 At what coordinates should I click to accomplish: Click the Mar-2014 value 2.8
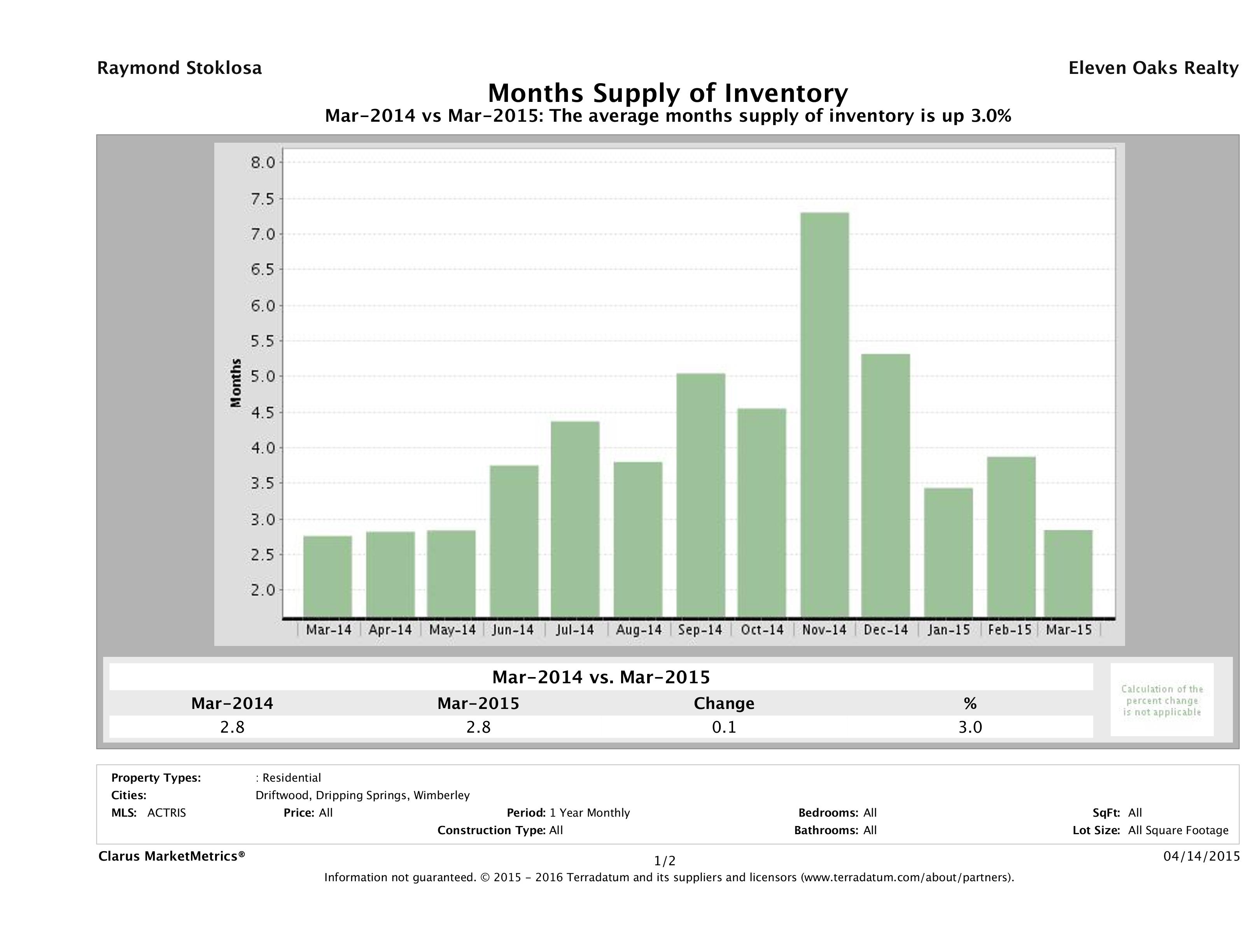click(x=232, y=727)
